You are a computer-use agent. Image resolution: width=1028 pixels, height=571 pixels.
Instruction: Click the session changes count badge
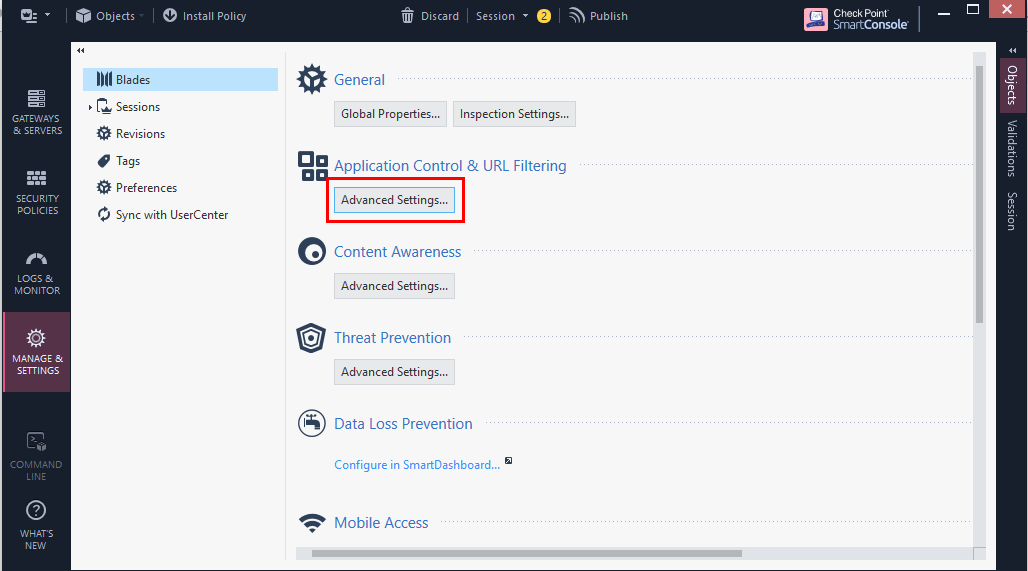pos(544,16)
